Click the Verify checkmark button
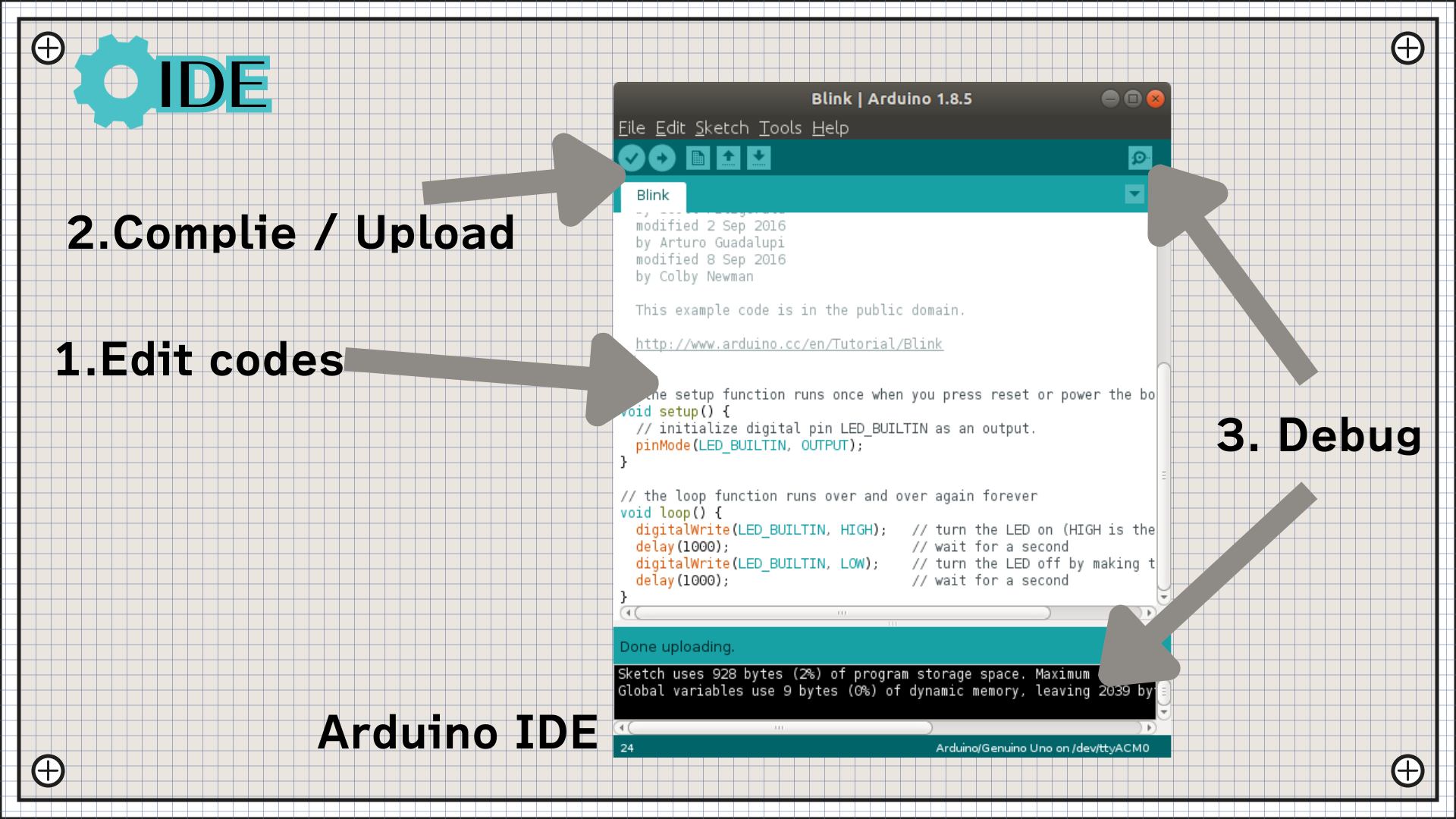1456x819 pixels. pos(632,158)
